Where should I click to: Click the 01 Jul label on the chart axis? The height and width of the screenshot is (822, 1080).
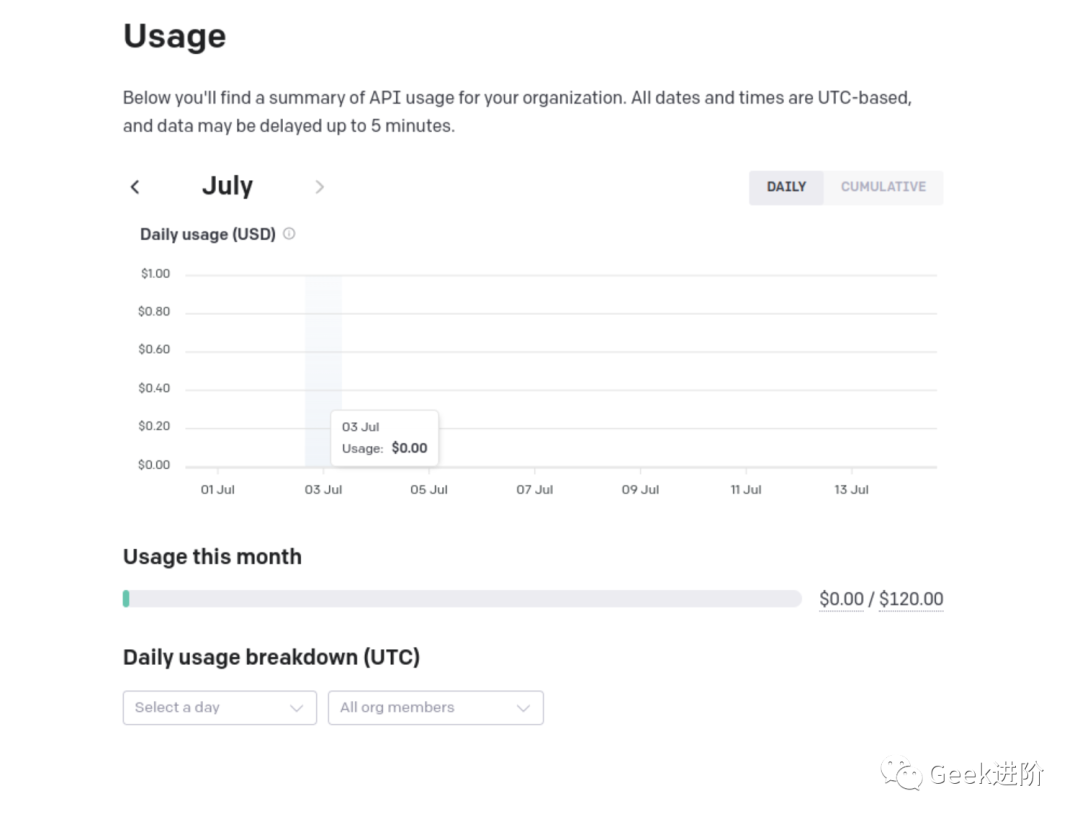tap(218, 490)
